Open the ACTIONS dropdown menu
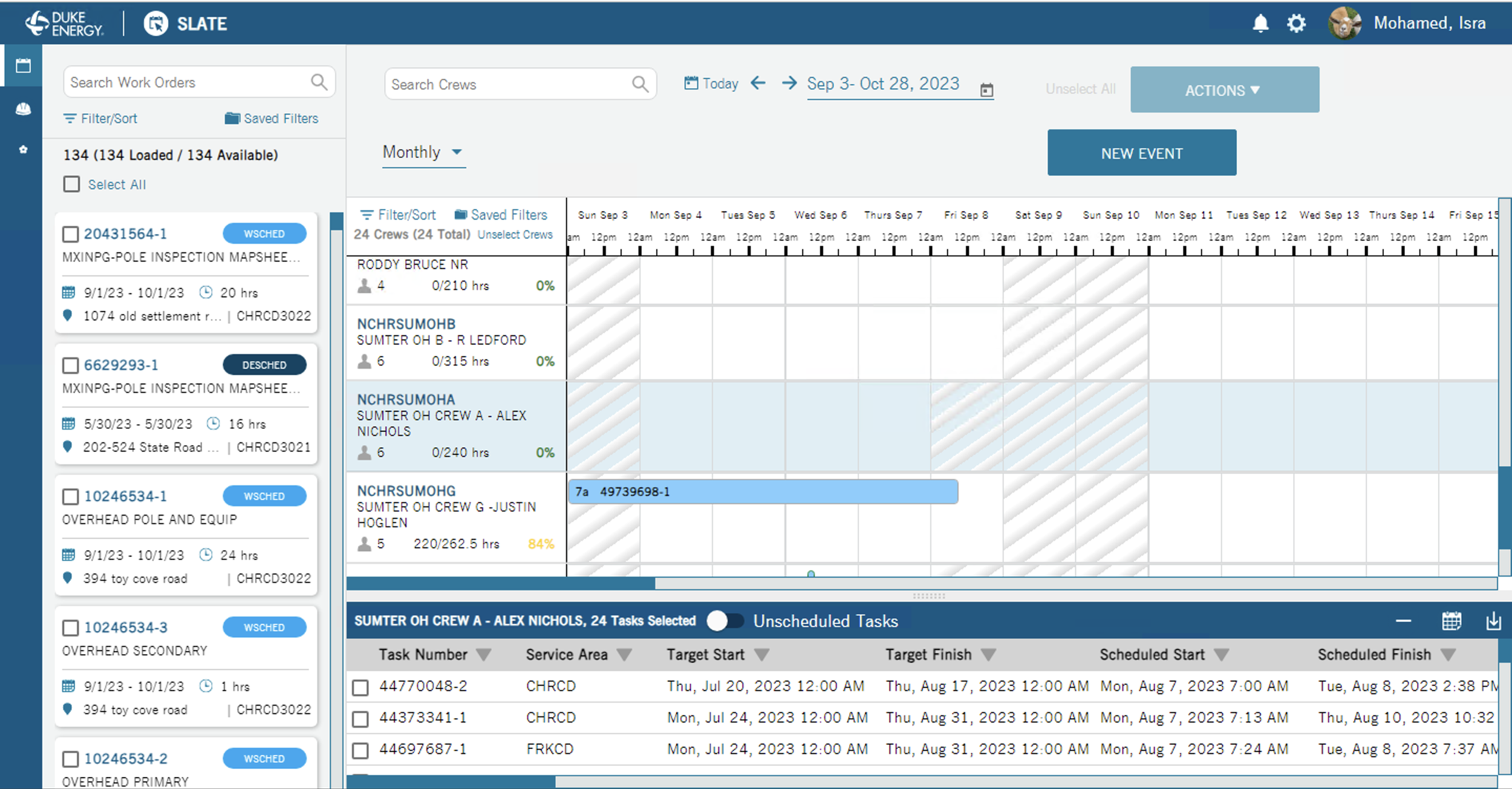This screenshot has width=1512, height=789. click(x=1224, y=90)
